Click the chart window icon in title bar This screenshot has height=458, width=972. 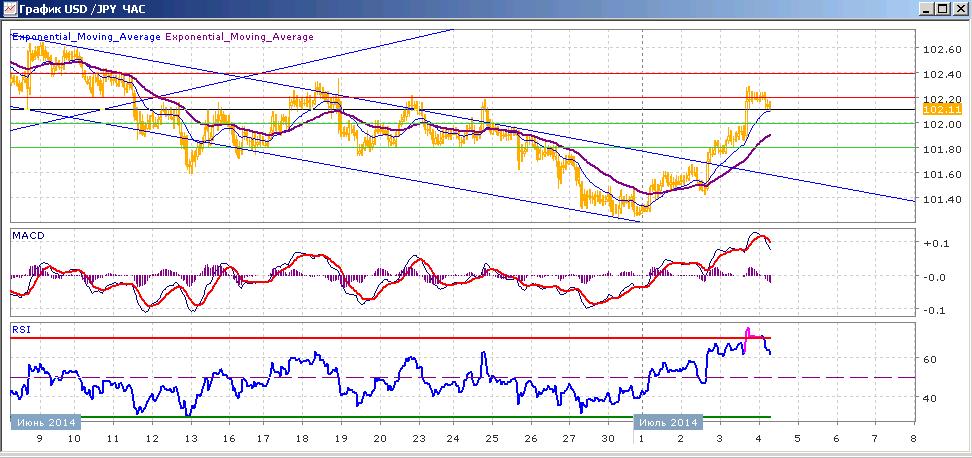[x=10, y=9]
